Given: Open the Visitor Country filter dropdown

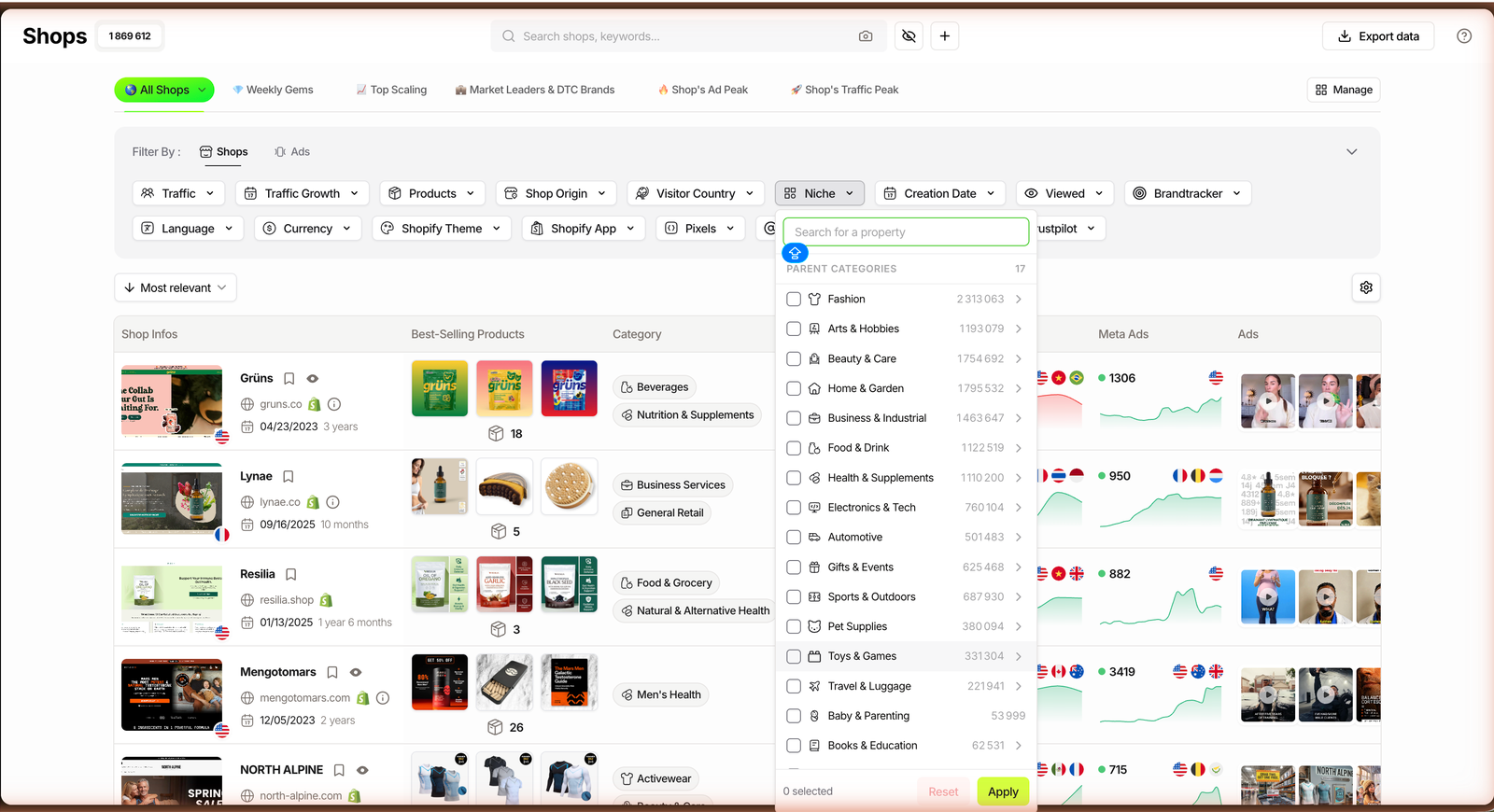Looking at the screenshot, I should click(x=696, y=193).
